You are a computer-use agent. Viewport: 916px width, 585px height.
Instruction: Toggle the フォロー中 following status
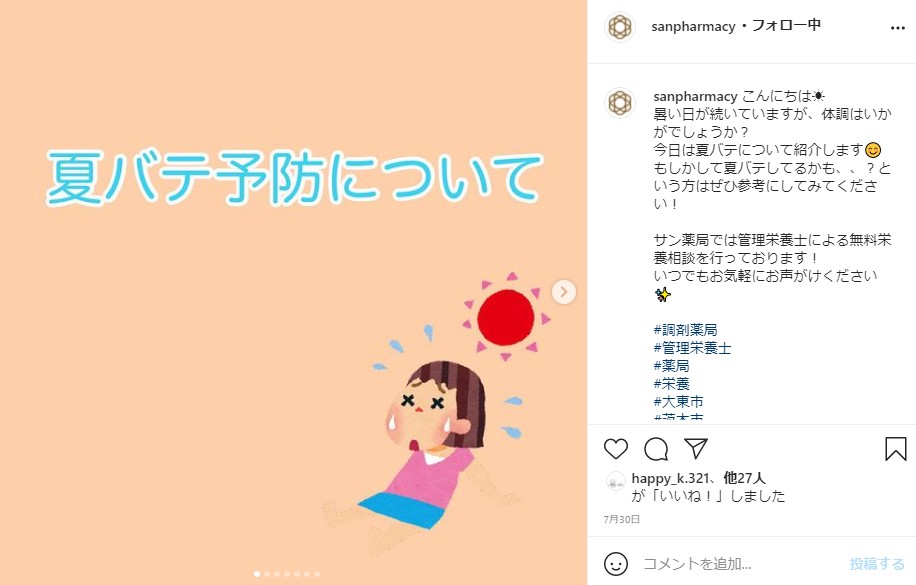coord(786,26)
